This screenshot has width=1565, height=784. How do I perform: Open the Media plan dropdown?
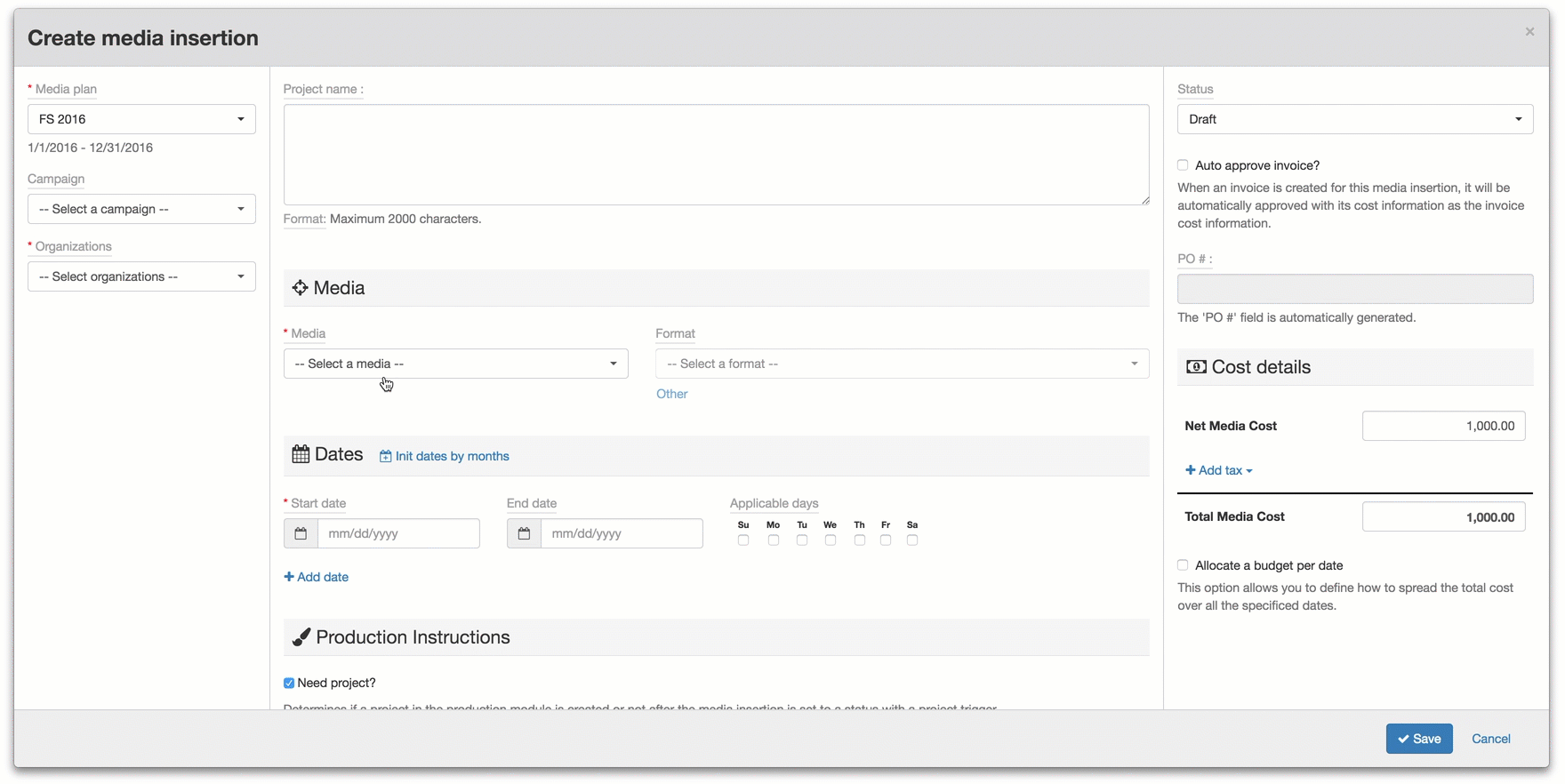pyautogui.click(x=141, y=119)
